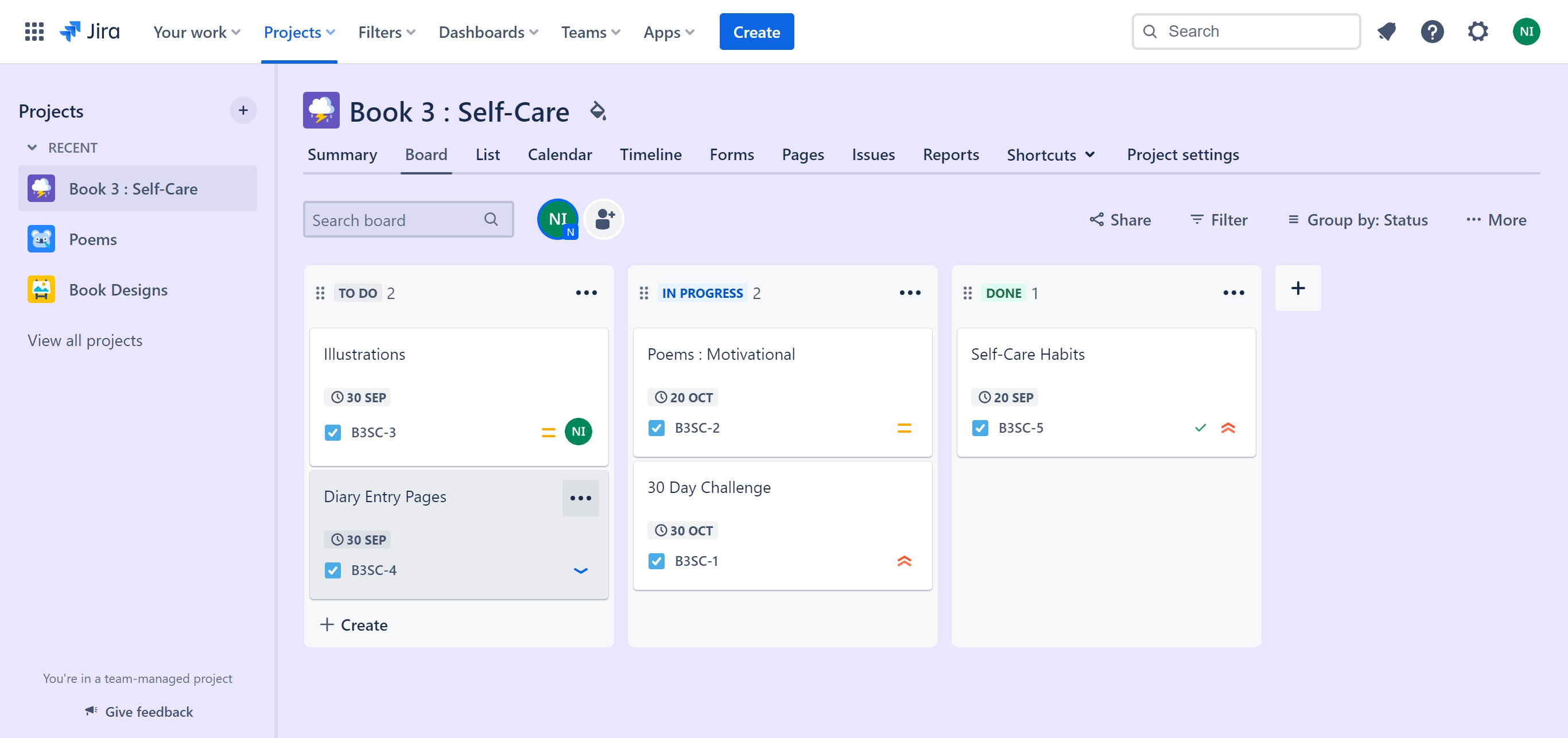
Task: Collapse the RECENT projects section
Action: (32, 148)
